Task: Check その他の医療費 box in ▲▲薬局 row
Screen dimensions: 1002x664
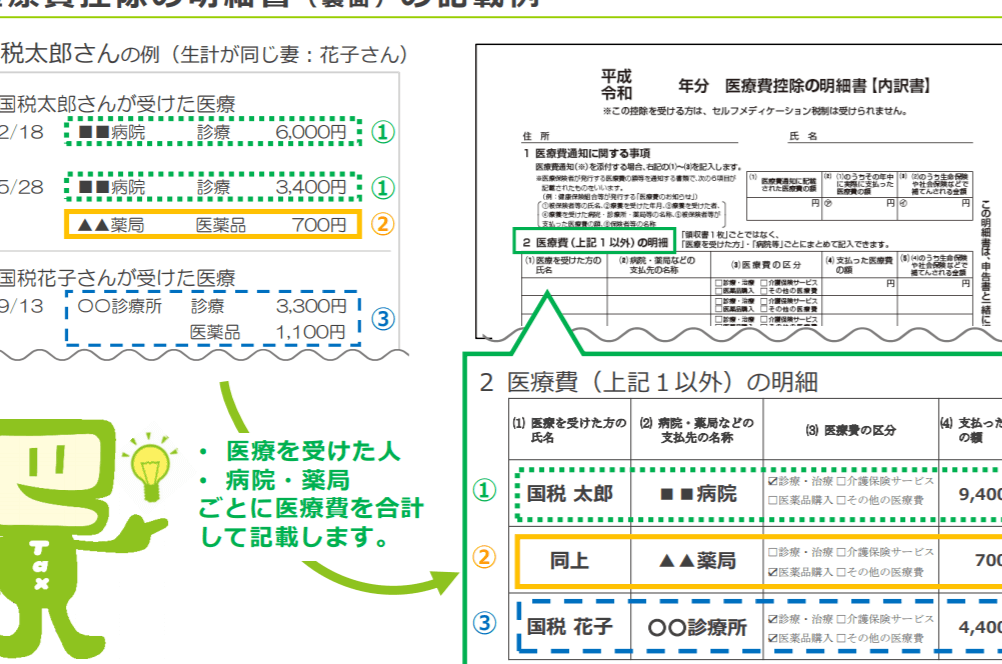Action: (x=840, y=572)
